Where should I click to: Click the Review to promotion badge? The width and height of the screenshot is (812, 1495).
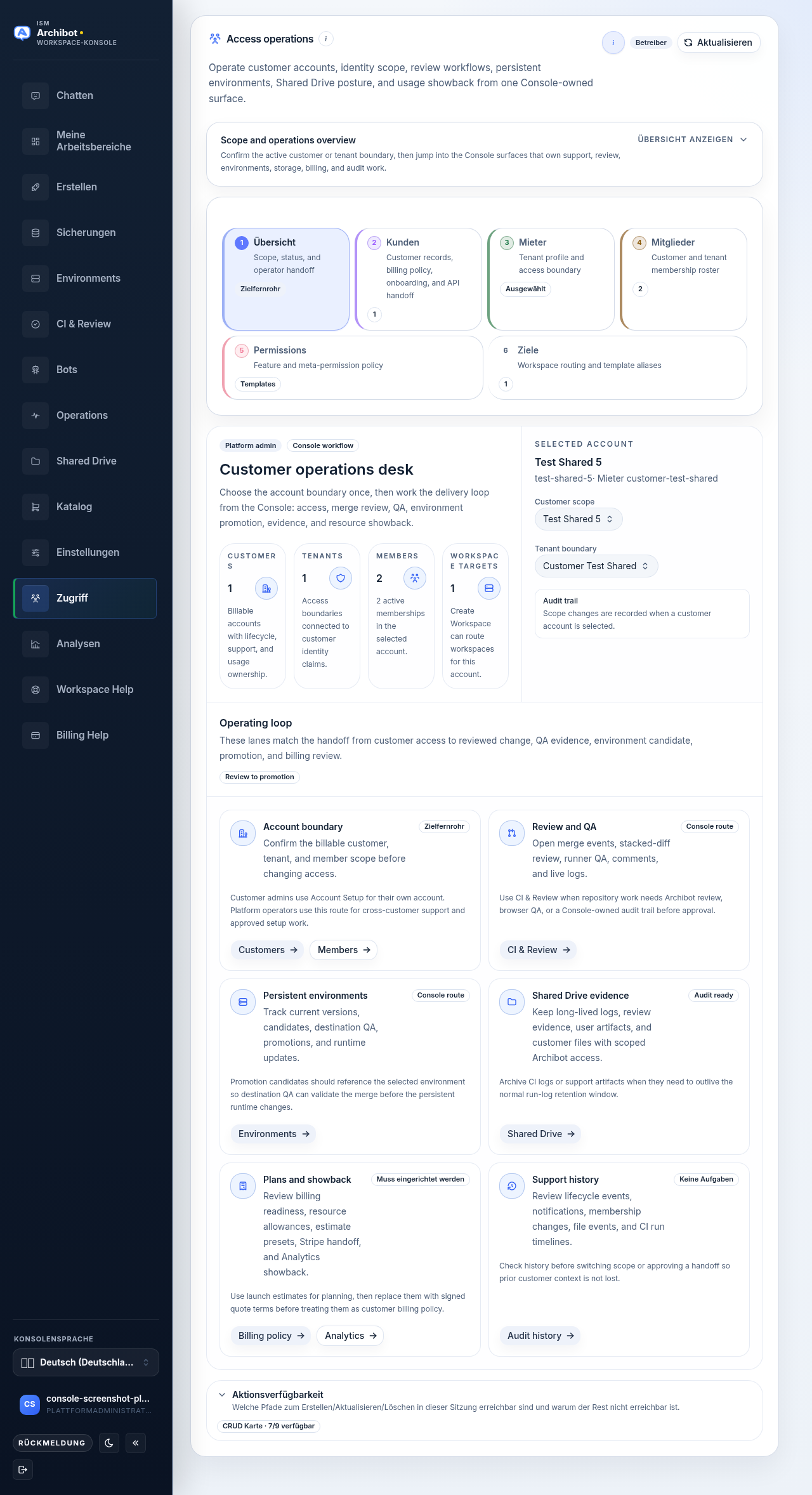pyautogui.click(x=259, y=777)
